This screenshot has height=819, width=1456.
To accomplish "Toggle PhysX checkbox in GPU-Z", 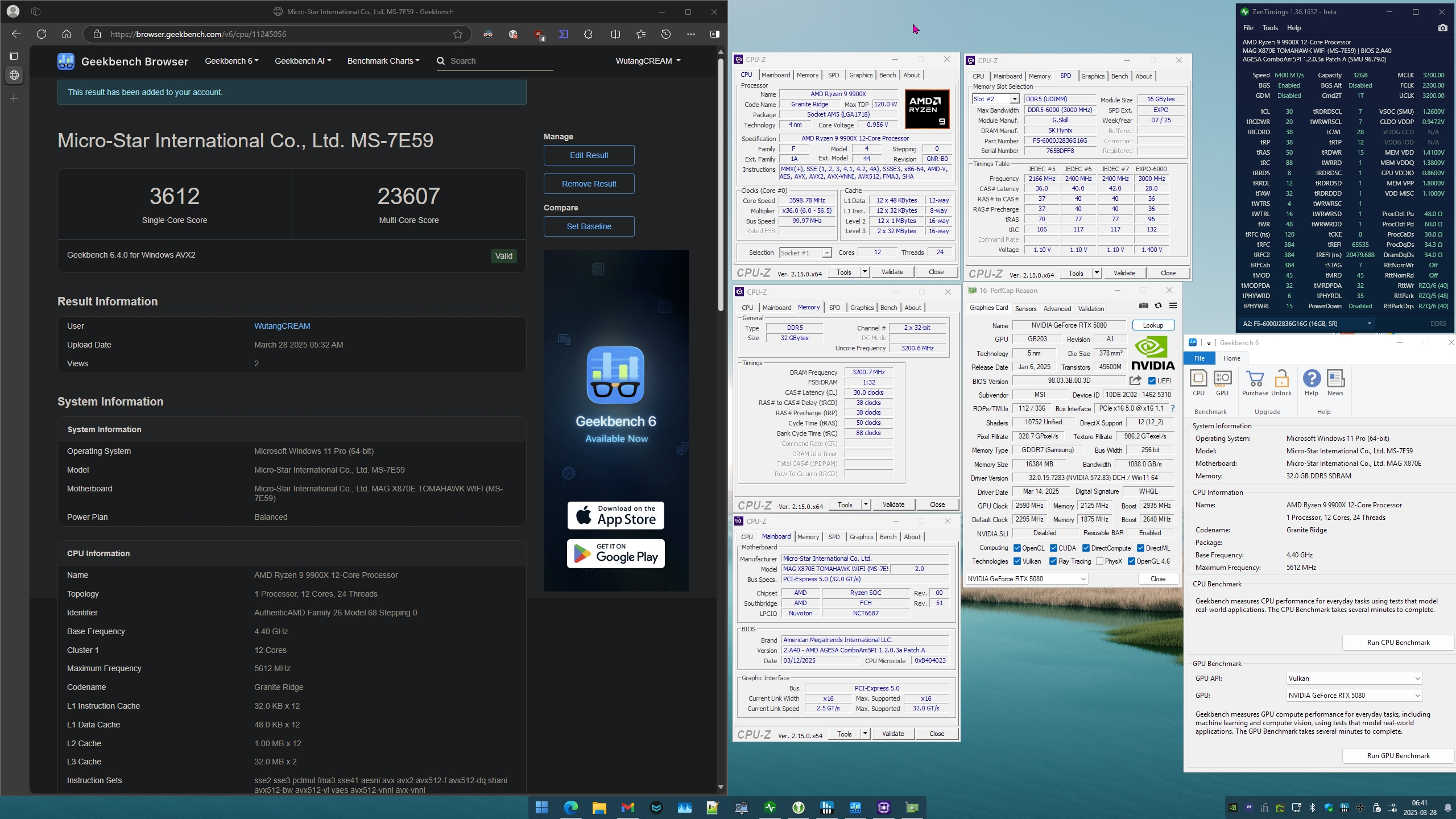I will click(x=1099, y=561).
